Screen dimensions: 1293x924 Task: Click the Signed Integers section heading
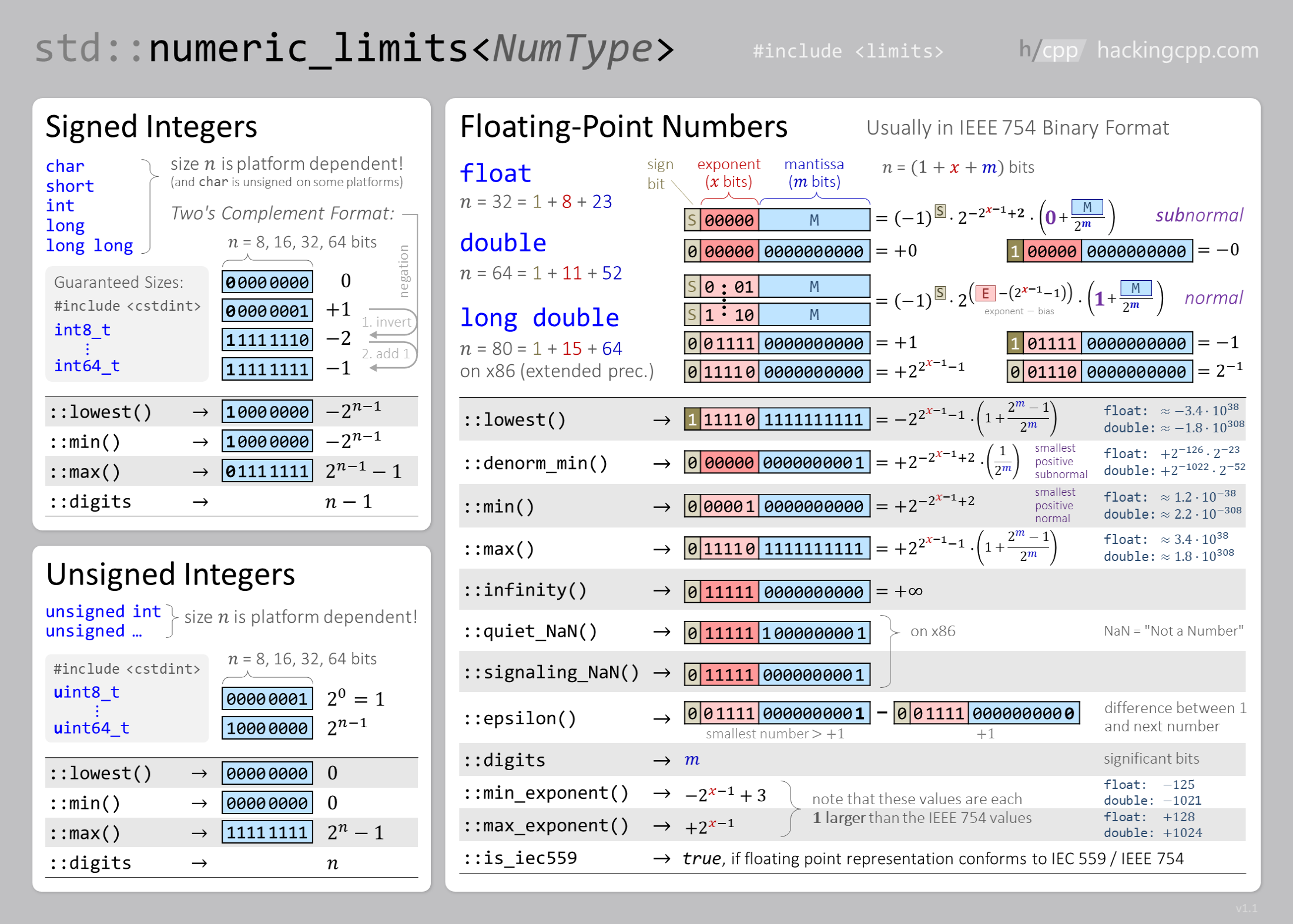[x=151, y=127]
